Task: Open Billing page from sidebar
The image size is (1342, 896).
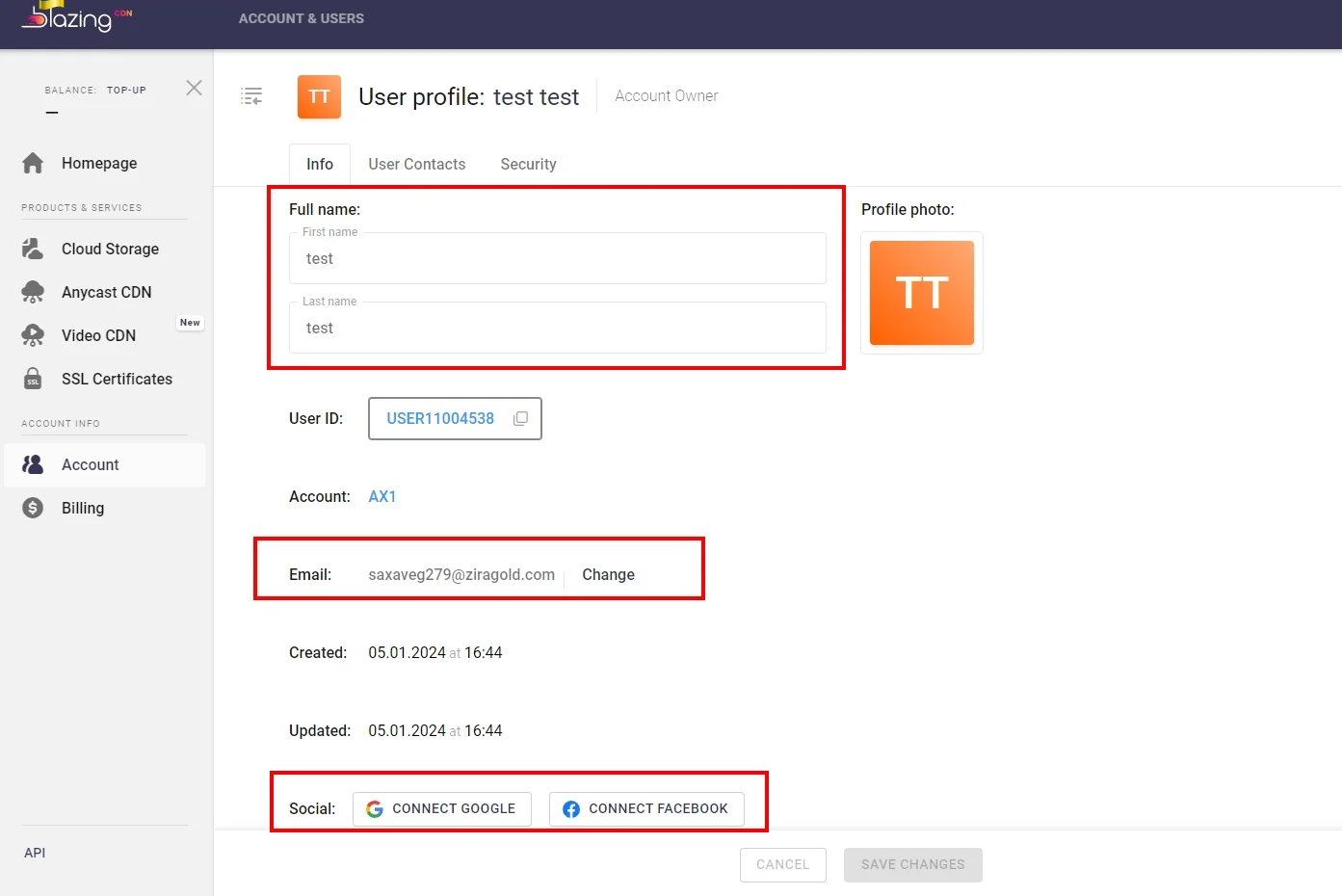Action: tap(83, 508)
